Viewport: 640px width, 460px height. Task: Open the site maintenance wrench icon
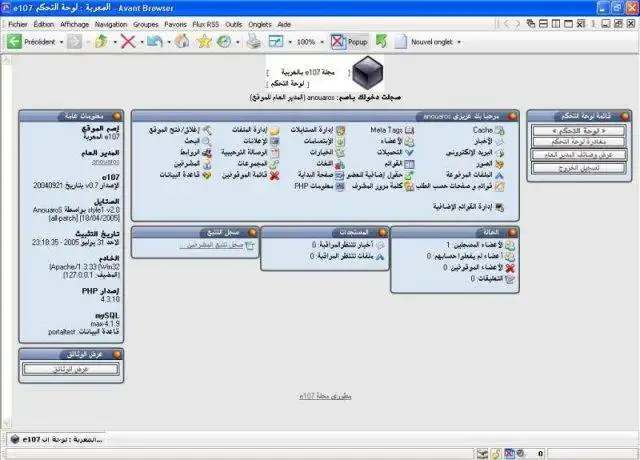coord(207,131)
